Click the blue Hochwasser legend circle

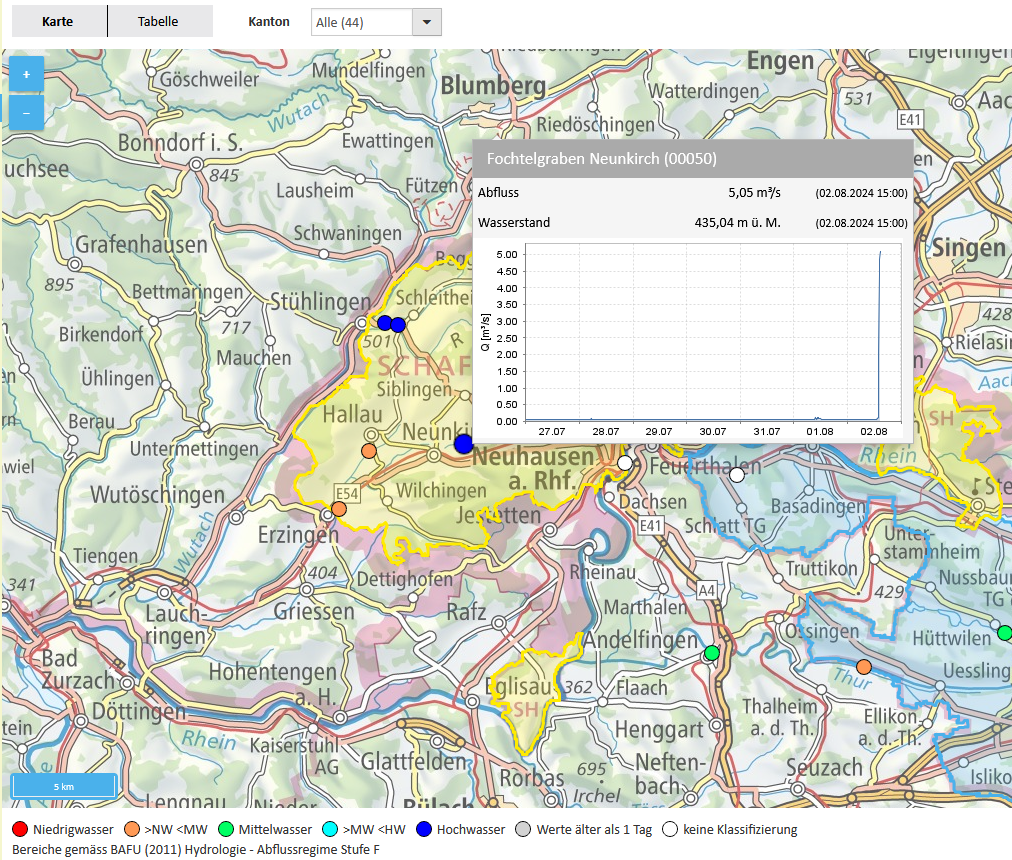(x=423, y=829)
